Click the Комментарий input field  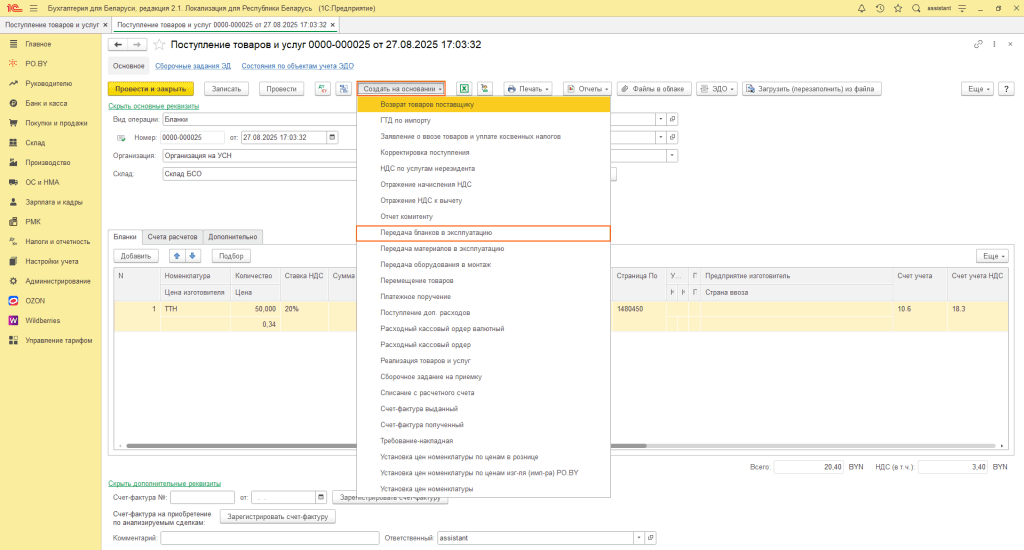[270, 538]
